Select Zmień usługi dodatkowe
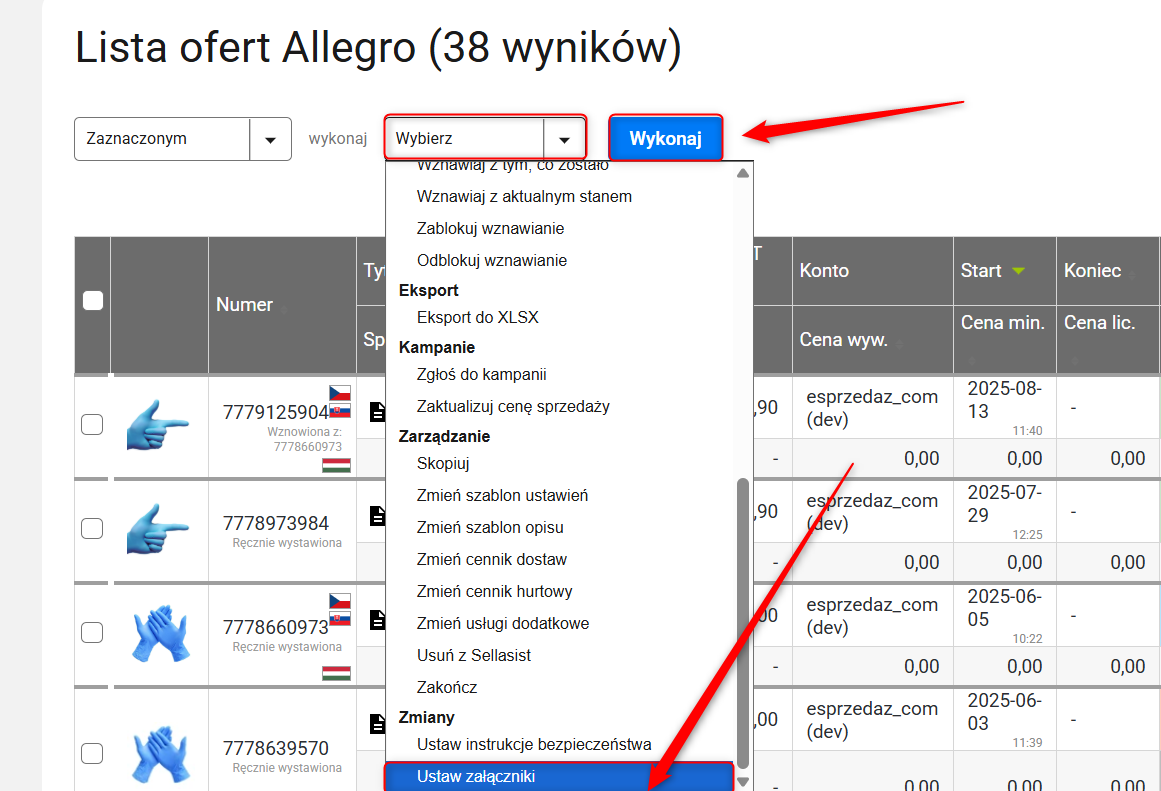 point(503,624)
